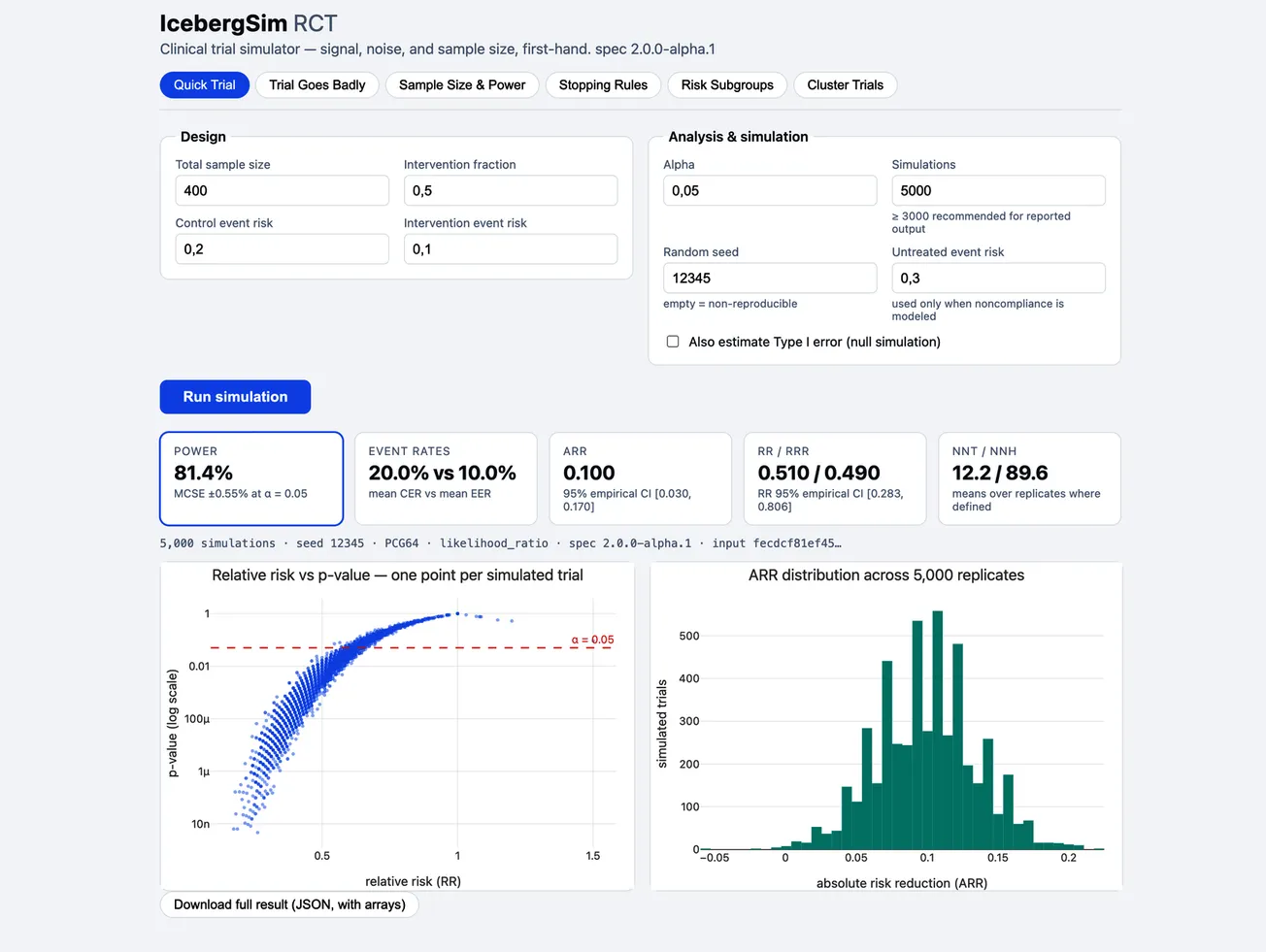Focus the Total sample size field
The width and height of the screenshot is (1266, 952).
(x=282, y=191)
